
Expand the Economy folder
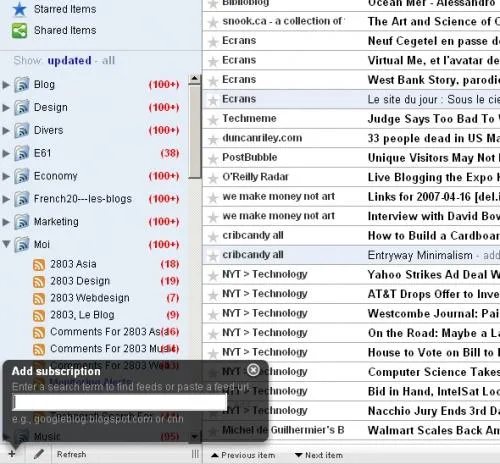(6, 176)
